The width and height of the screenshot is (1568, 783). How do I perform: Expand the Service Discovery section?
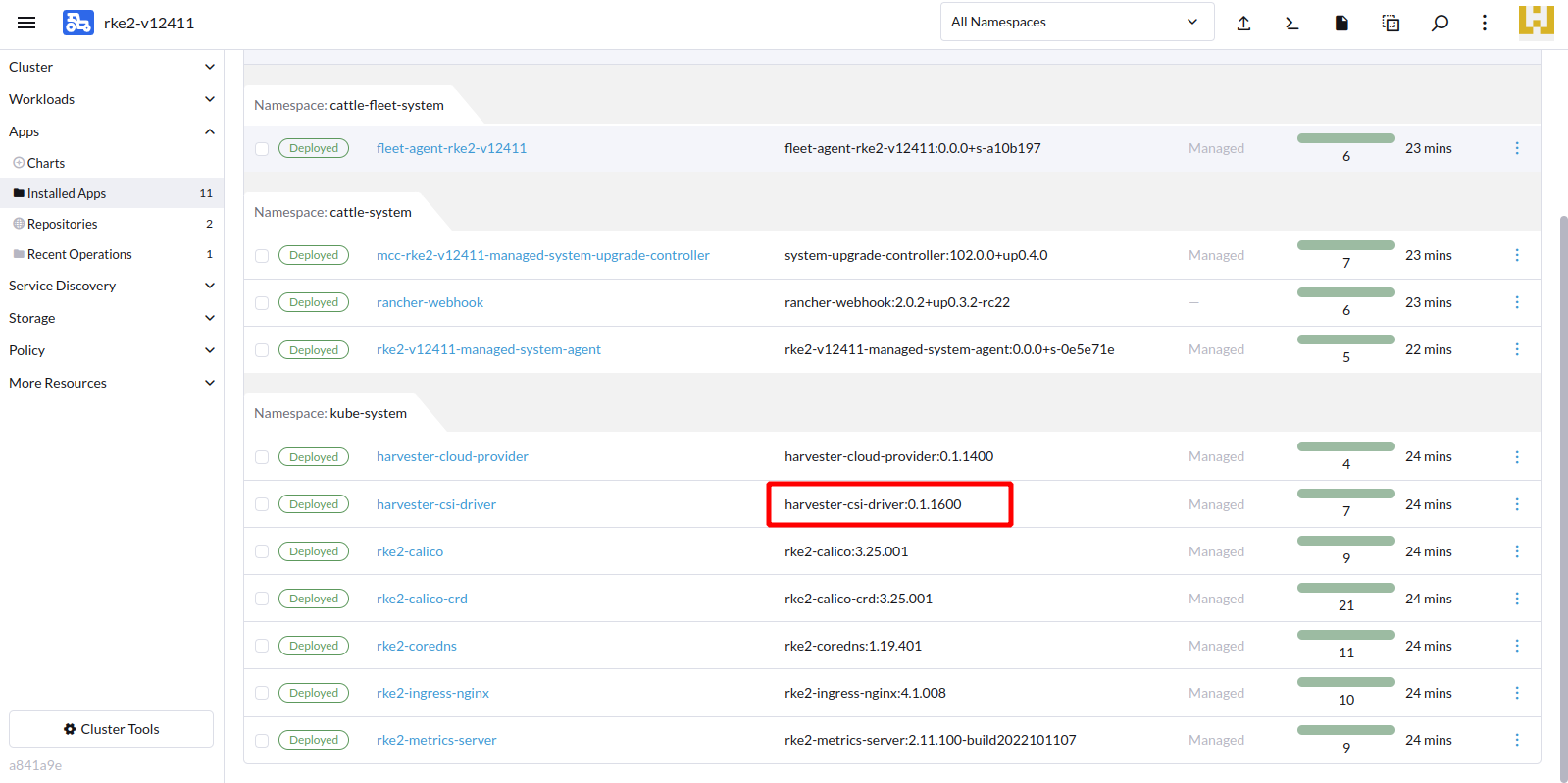[112, 286]
